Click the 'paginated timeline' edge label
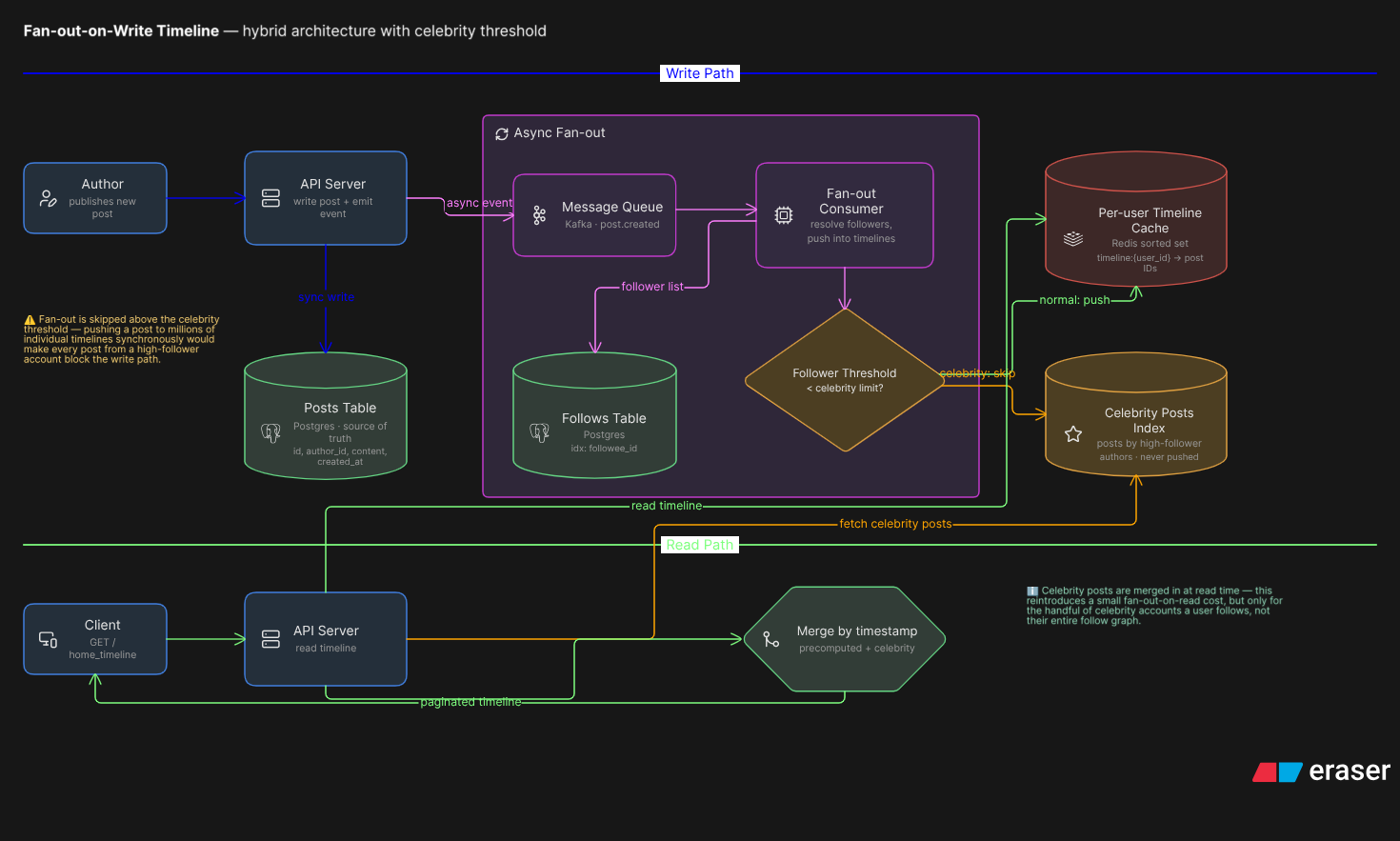 [x=470, y=702]
